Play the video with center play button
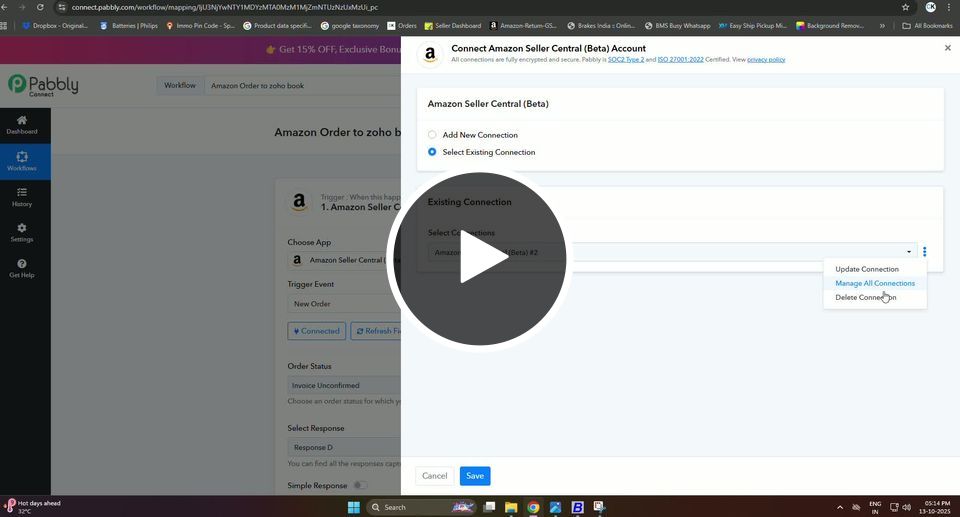The height and width of the screenshot is (517, 960). click(480, 259)
